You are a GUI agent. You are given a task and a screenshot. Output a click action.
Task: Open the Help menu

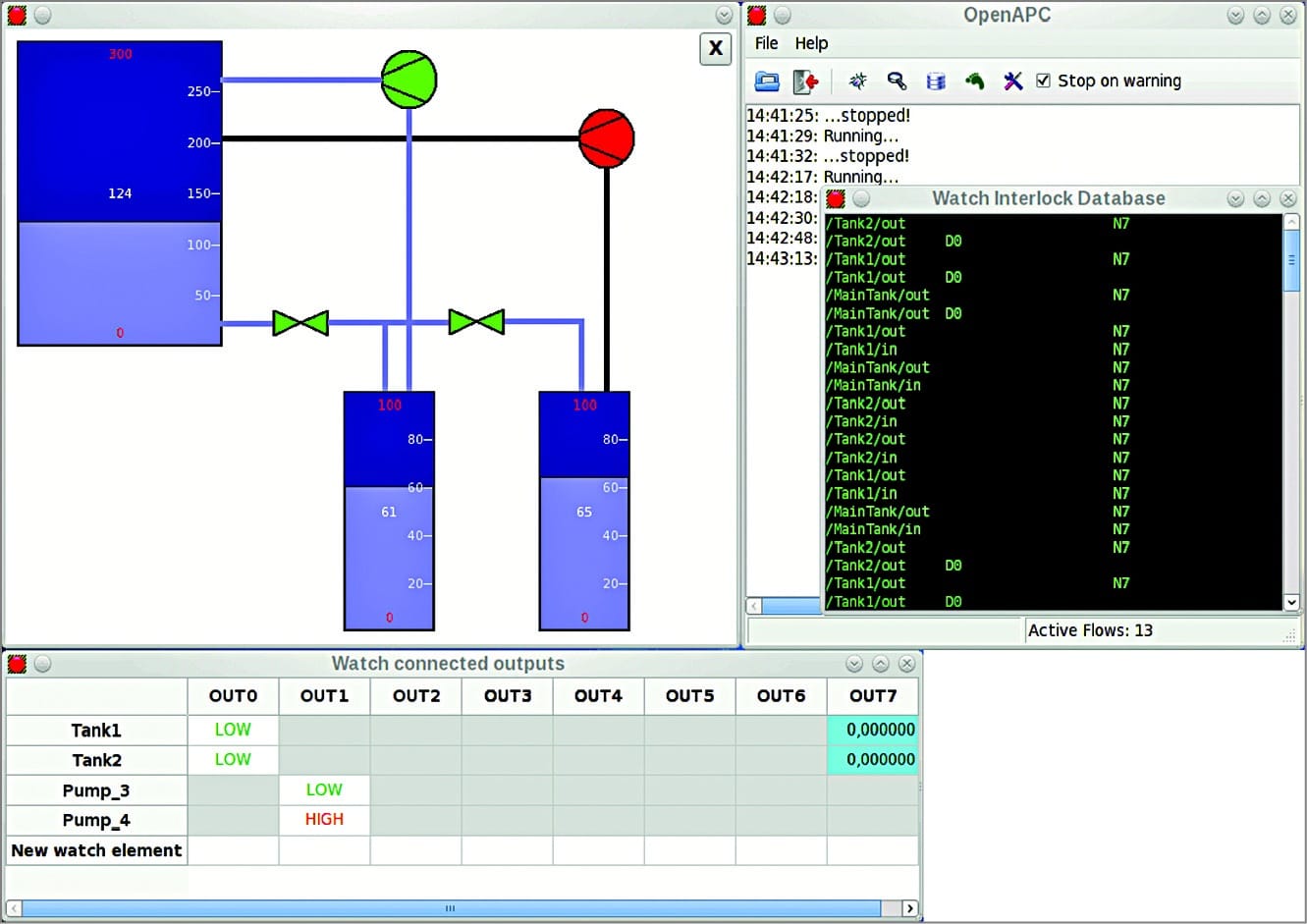(x=809, y=43)
